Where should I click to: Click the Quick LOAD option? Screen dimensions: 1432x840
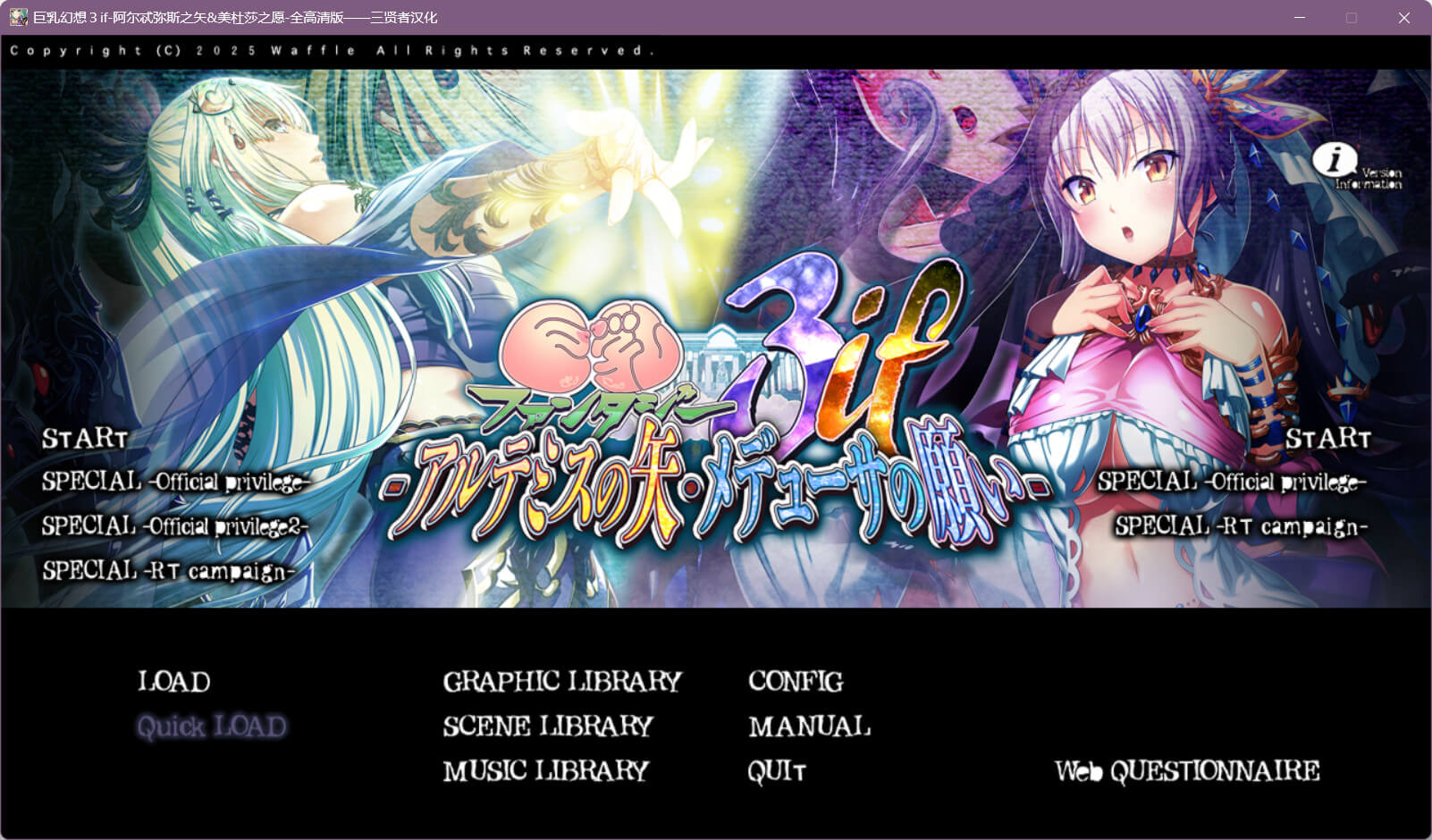[x=212, y=727]
